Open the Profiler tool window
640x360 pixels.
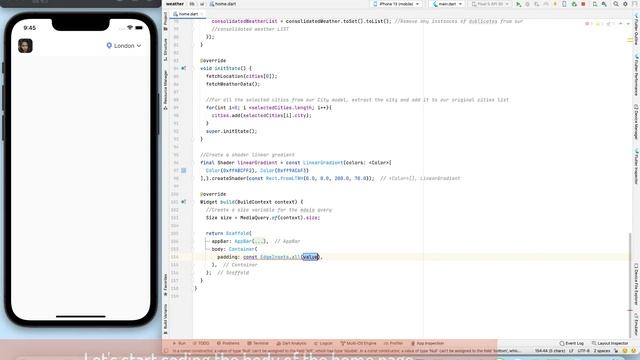394,343
